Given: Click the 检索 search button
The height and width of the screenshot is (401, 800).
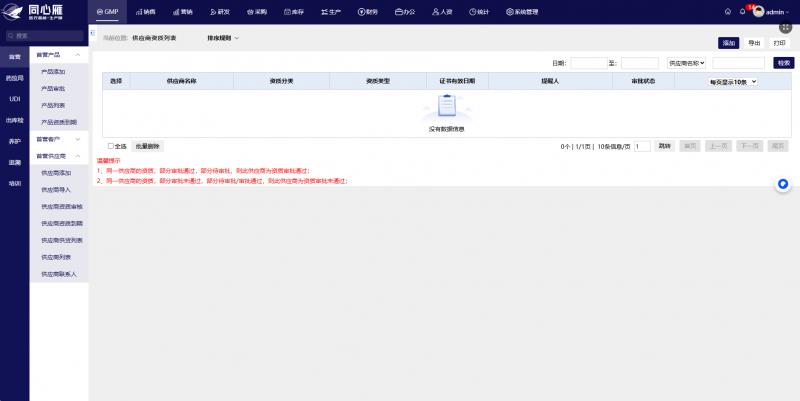Looking at the screenshot, I should (784, 63).
